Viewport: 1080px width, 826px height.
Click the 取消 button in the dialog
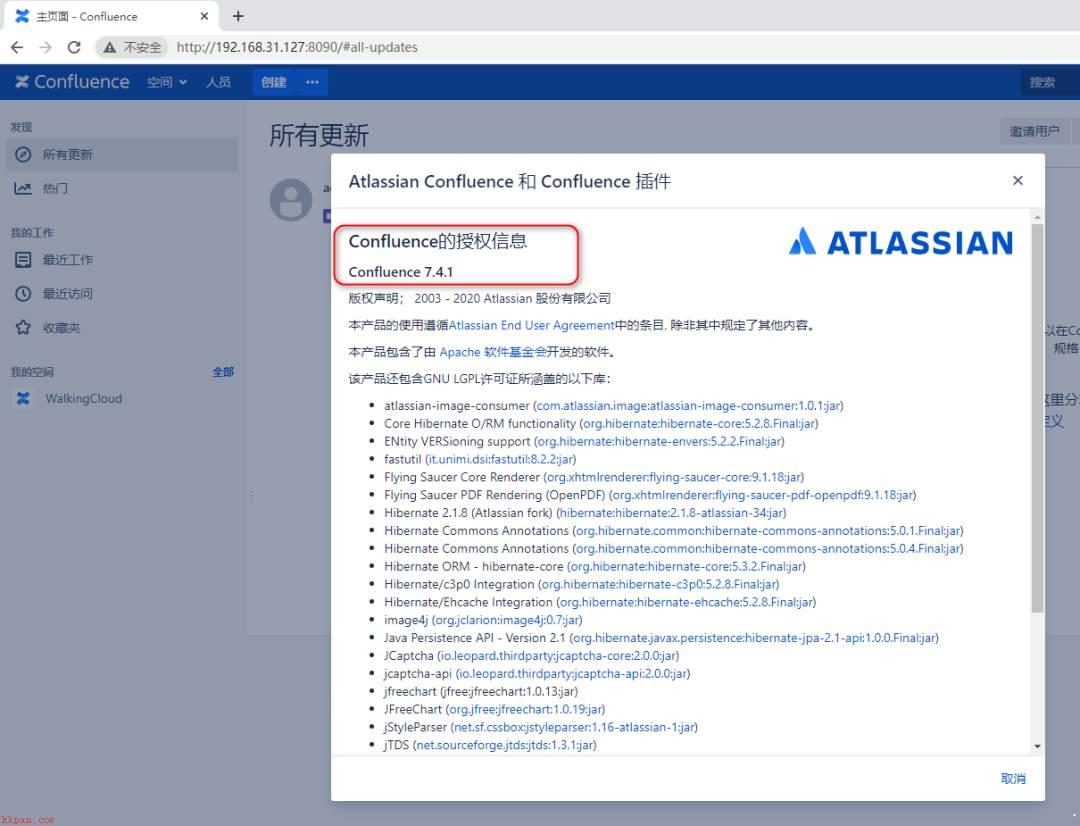1012,778
